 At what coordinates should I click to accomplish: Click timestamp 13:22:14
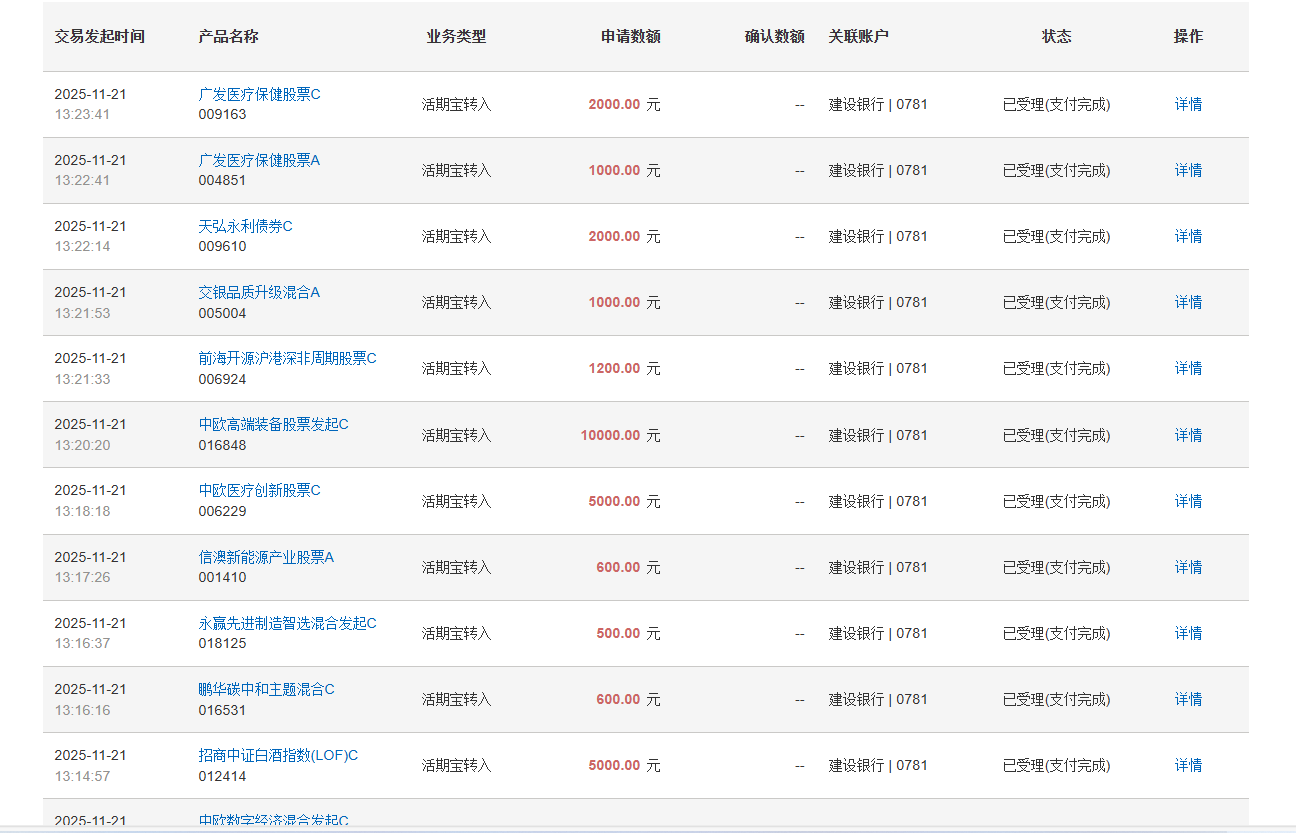coord(82,246)
